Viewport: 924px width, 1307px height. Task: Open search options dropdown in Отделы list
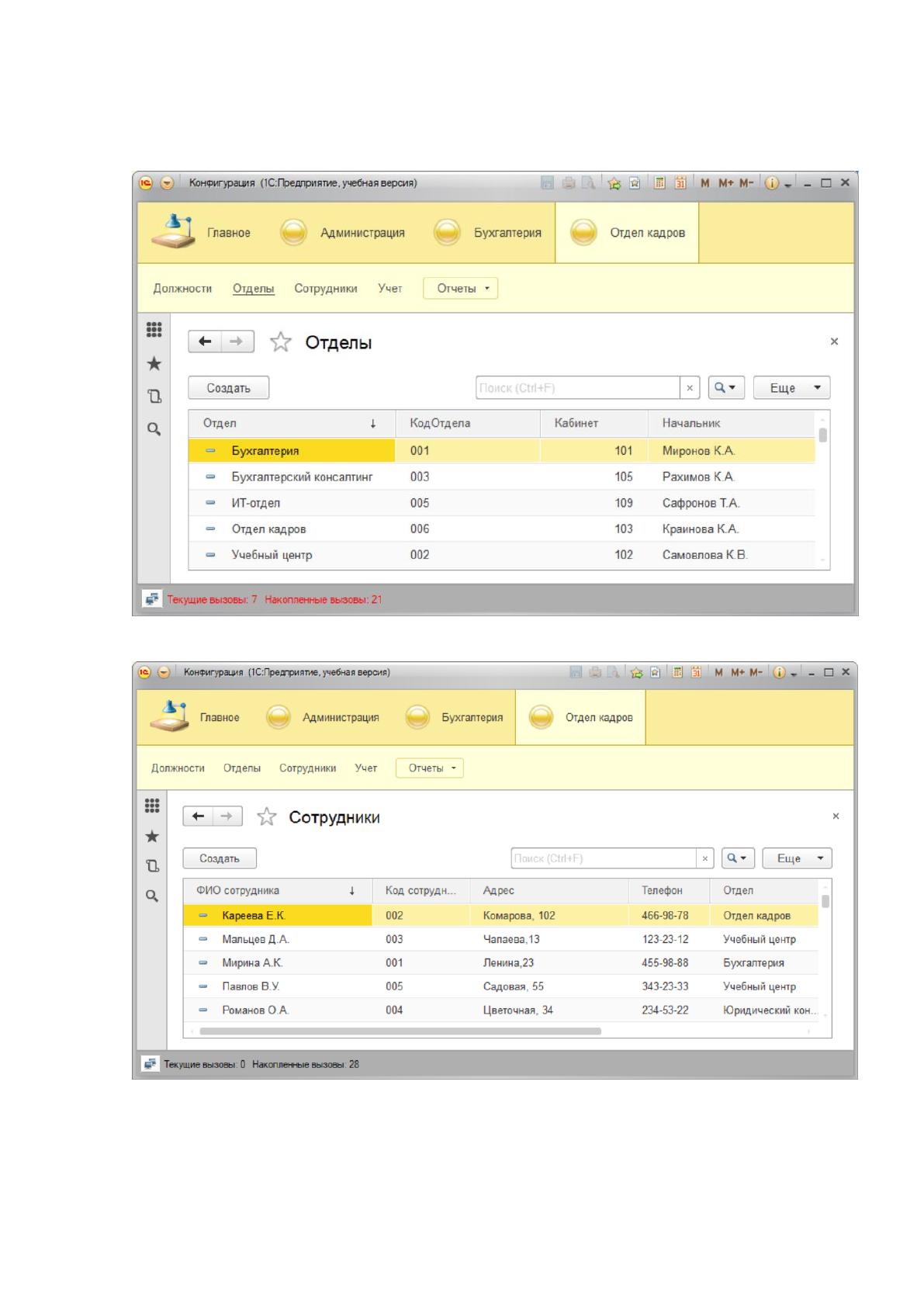[x=726, y=388]
